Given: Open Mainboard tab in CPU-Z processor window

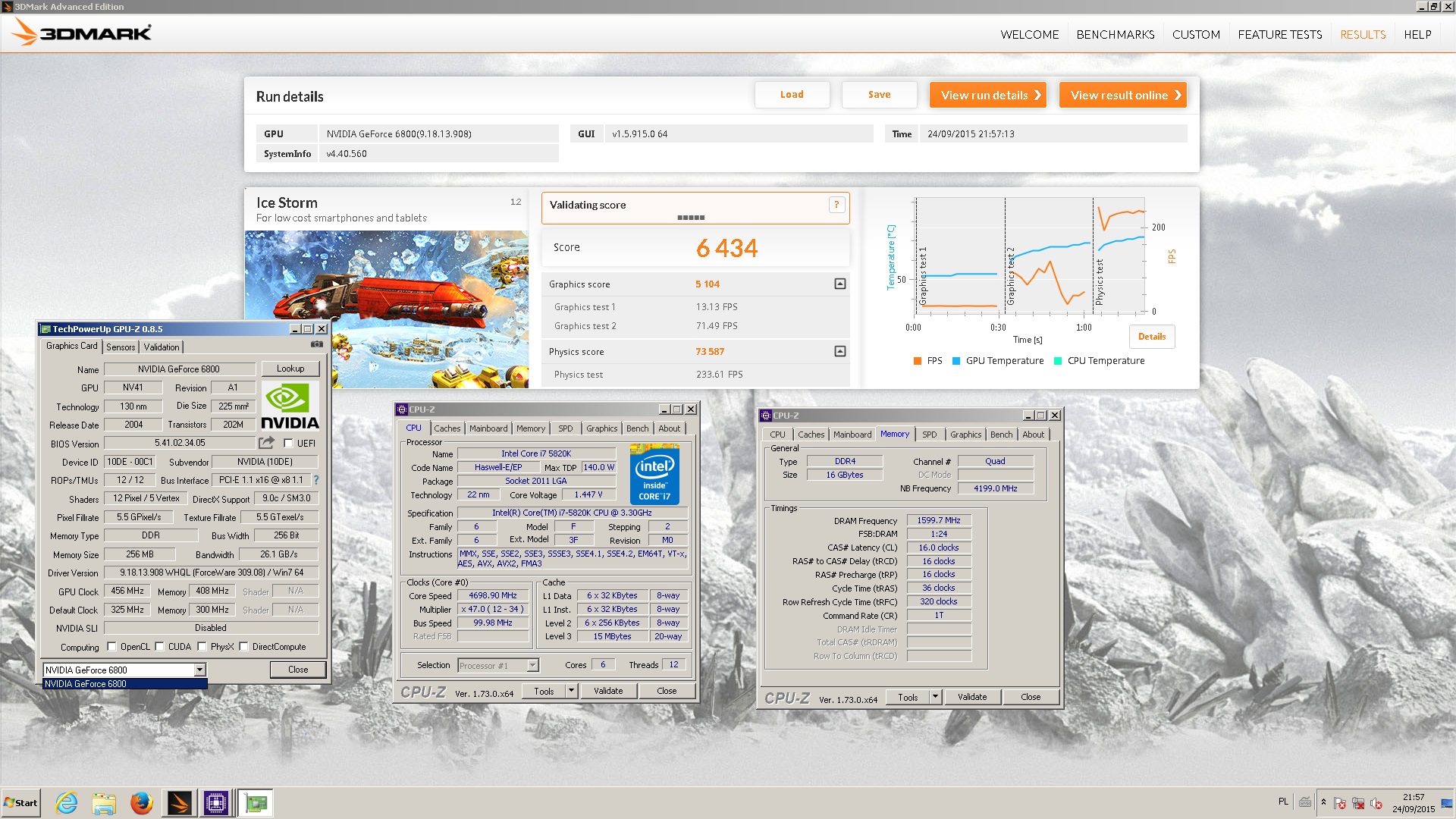Looking at the screenshot, I should point(488,428).
